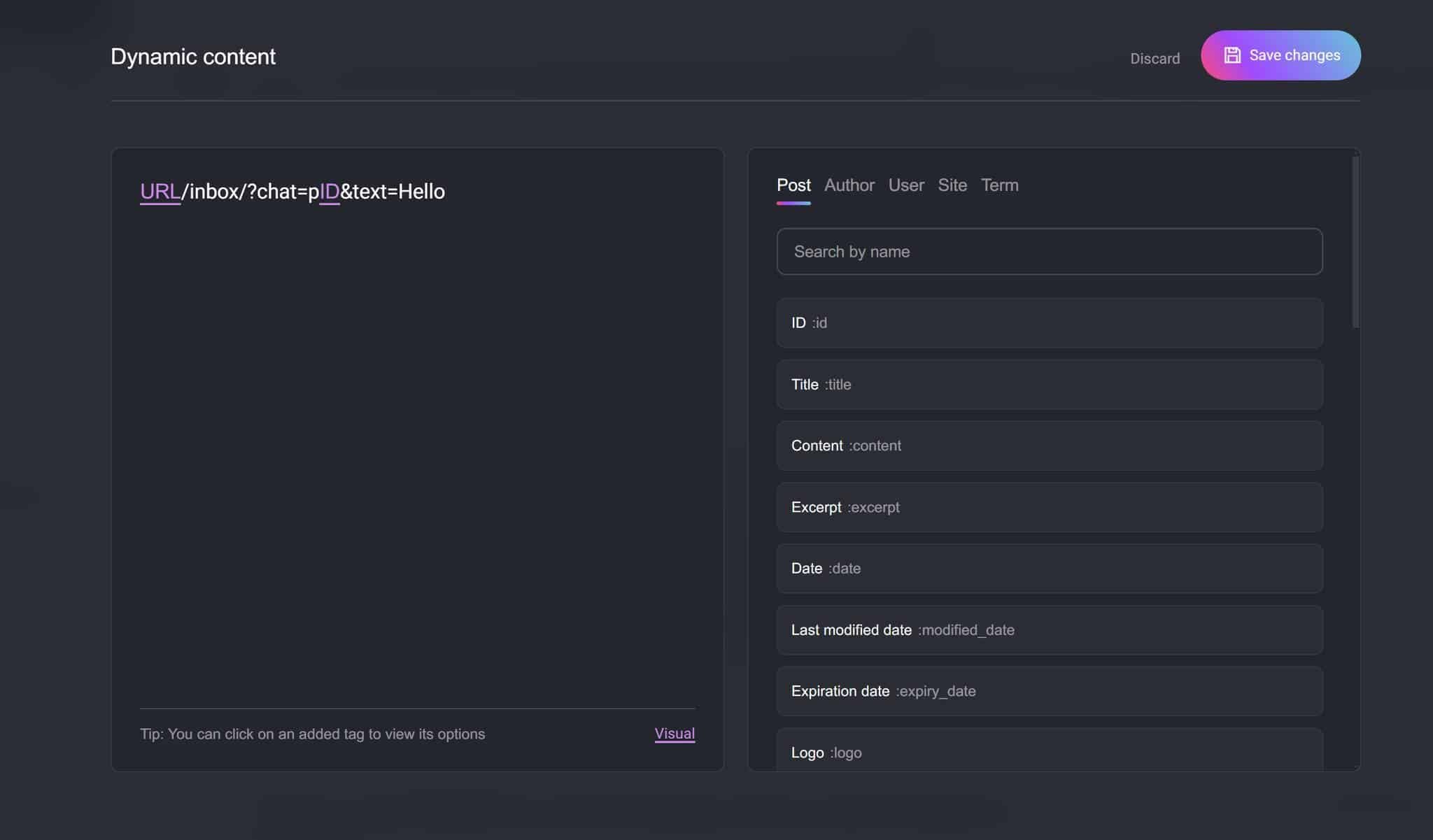The image size is (1433, 840).
Task: Click the Save changes button
Action: point(1281,55)
